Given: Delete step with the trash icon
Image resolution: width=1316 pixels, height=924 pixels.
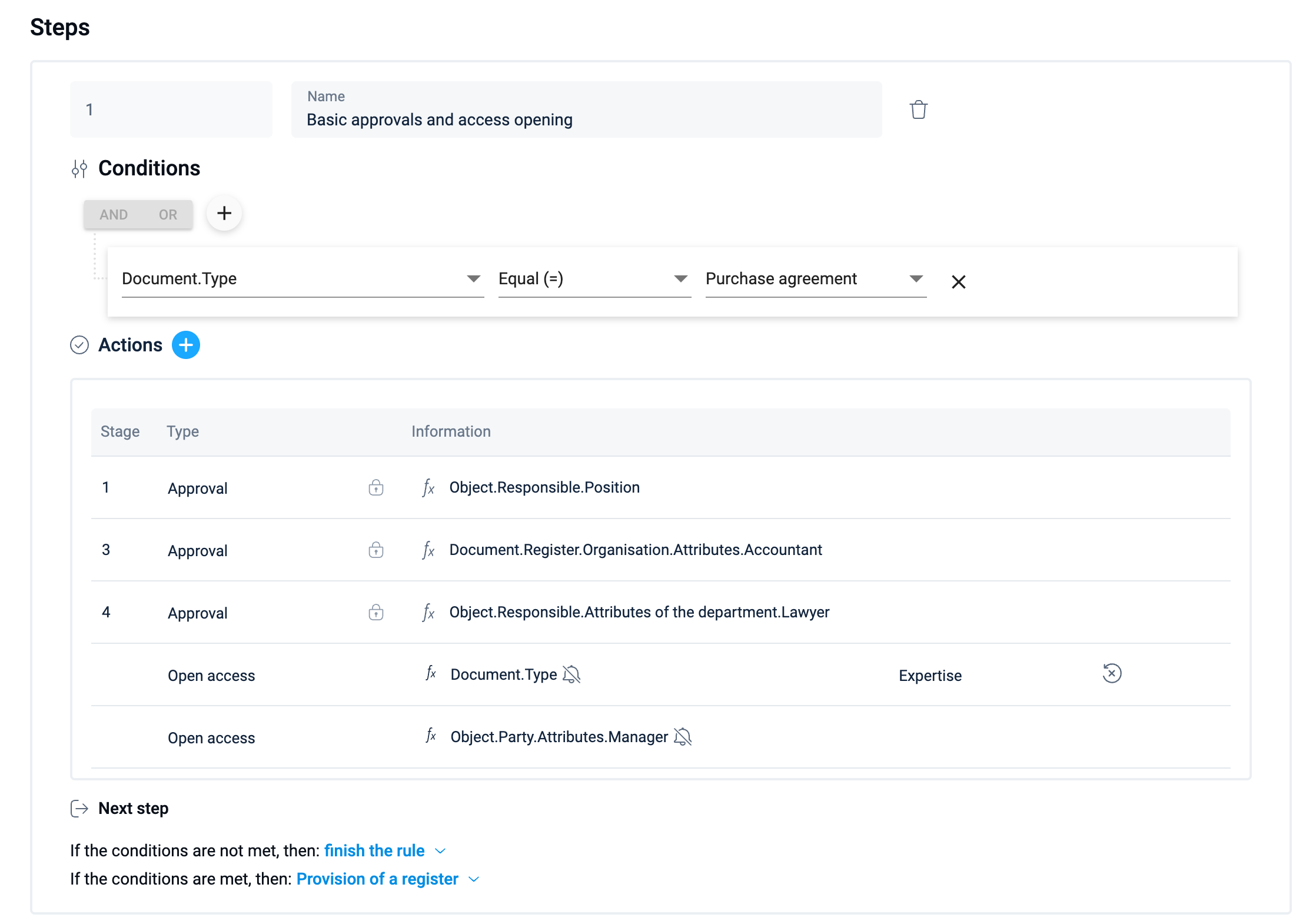Looking at the screenshot, I should 918,110.
